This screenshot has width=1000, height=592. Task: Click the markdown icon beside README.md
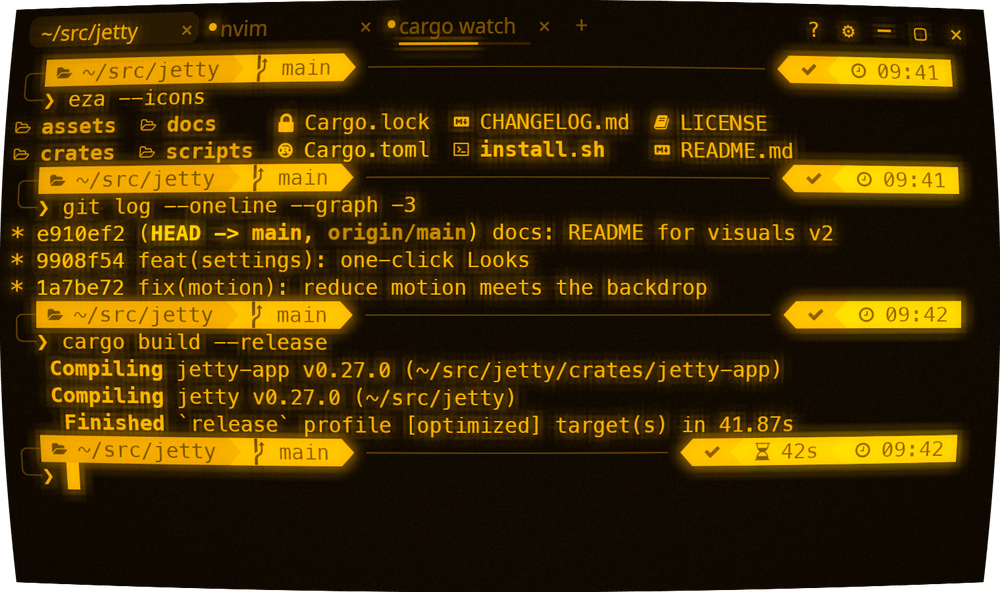coord(662,151)
